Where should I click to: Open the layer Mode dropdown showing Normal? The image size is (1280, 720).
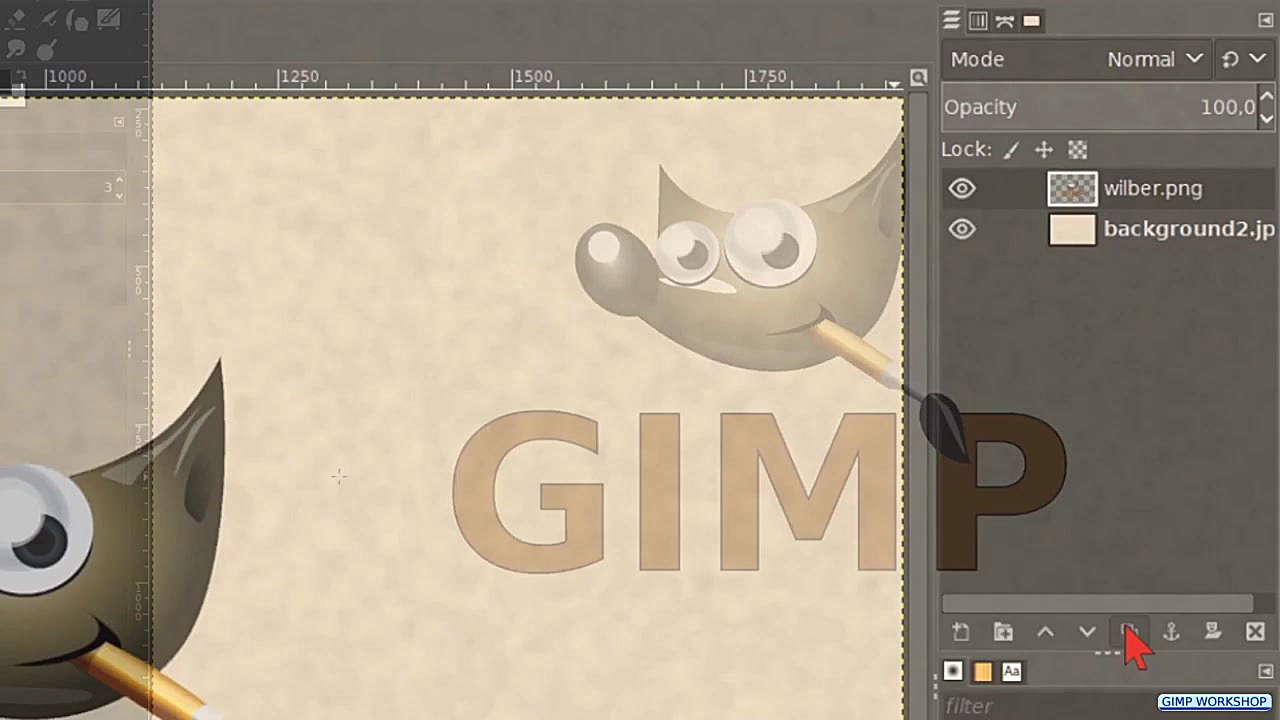click(1077, 59)
